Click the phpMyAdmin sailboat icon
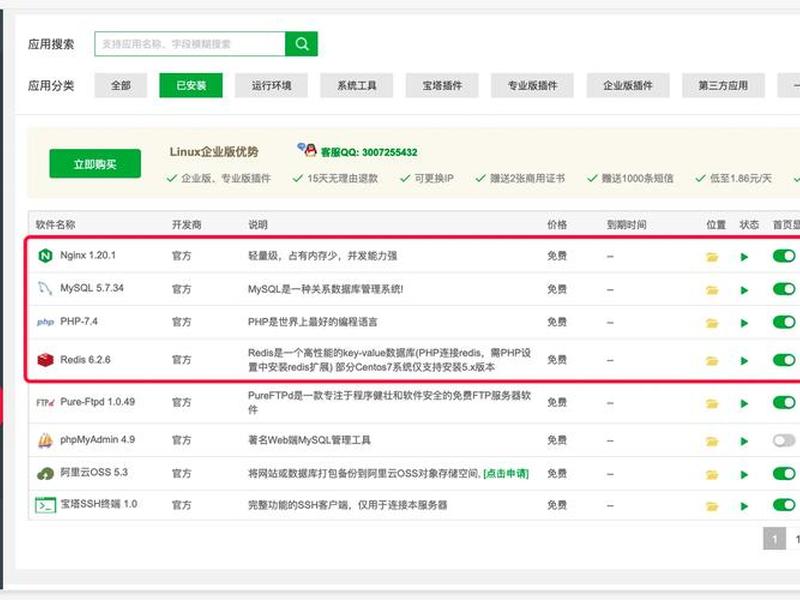 45,440
